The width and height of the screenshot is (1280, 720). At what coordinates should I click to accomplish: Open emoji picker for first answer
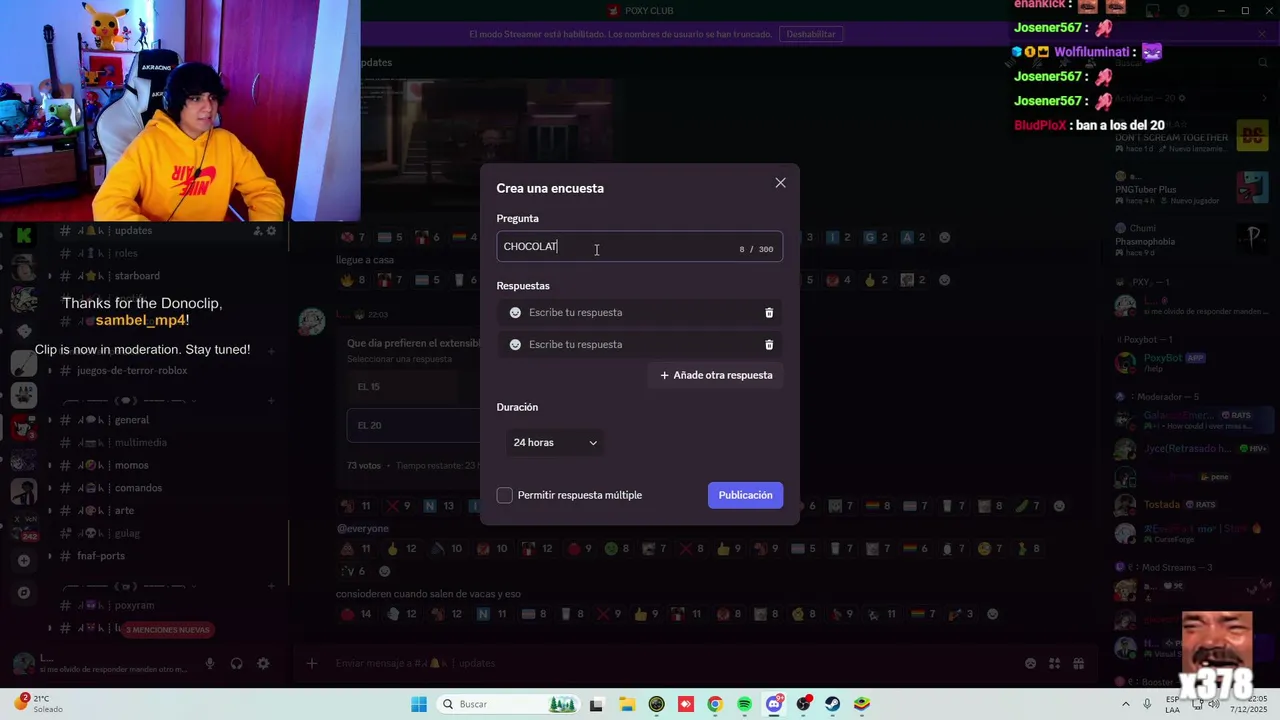(515, 313)
